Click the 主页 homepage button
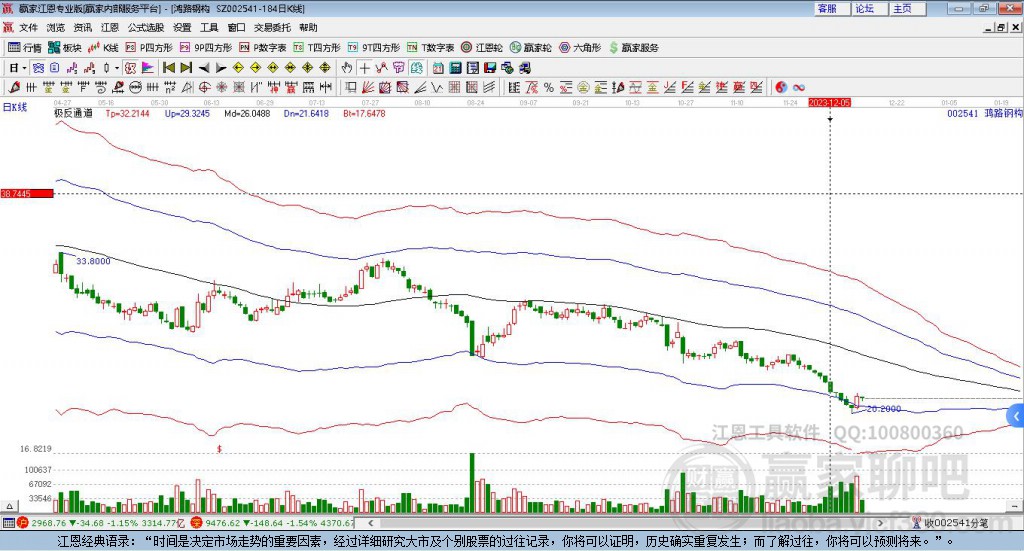Viewport: 1024px width, 551px height. (908, 8)
